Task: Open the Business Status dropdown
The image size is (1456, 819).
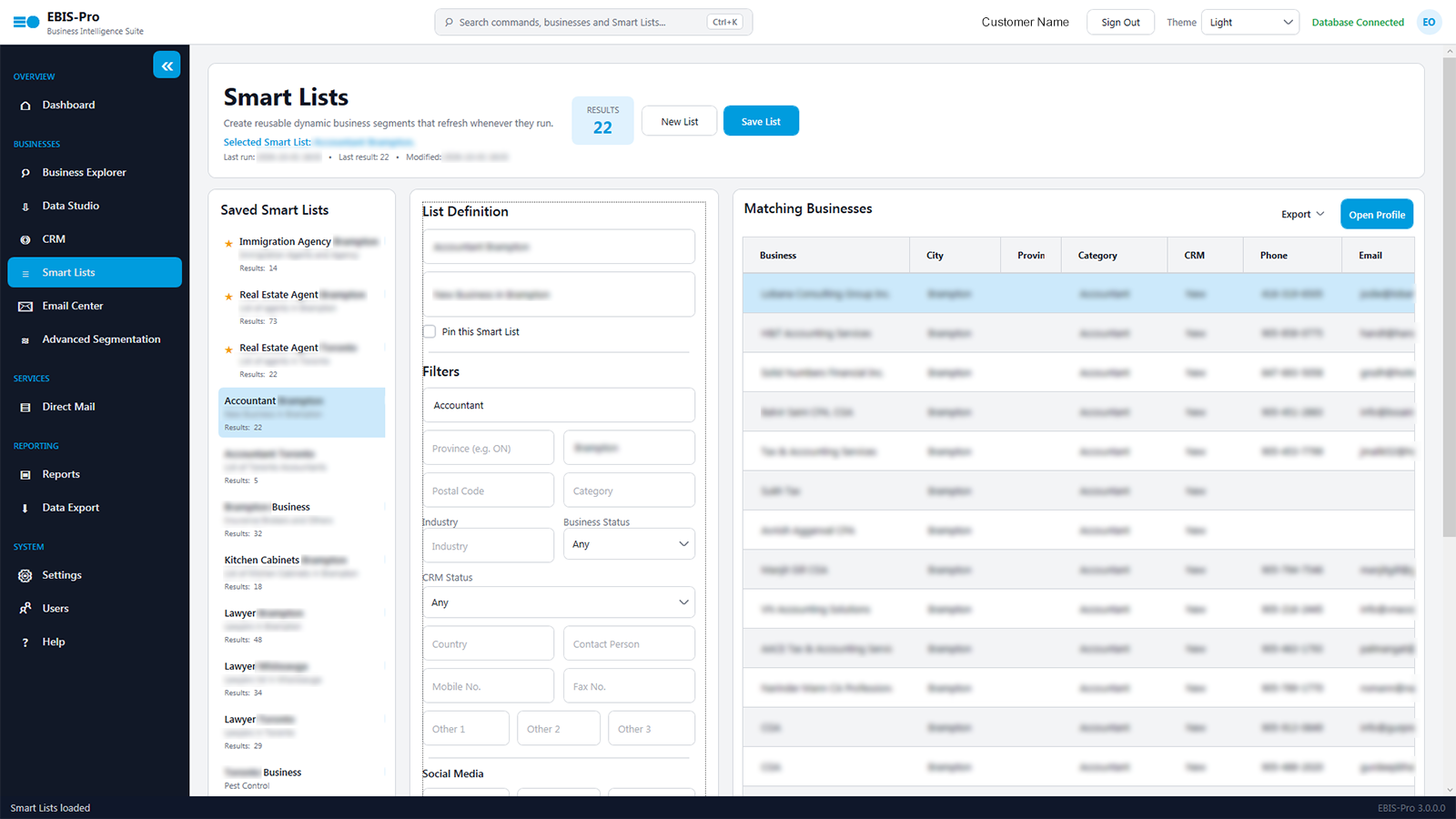Action: [x=629, y=544]
